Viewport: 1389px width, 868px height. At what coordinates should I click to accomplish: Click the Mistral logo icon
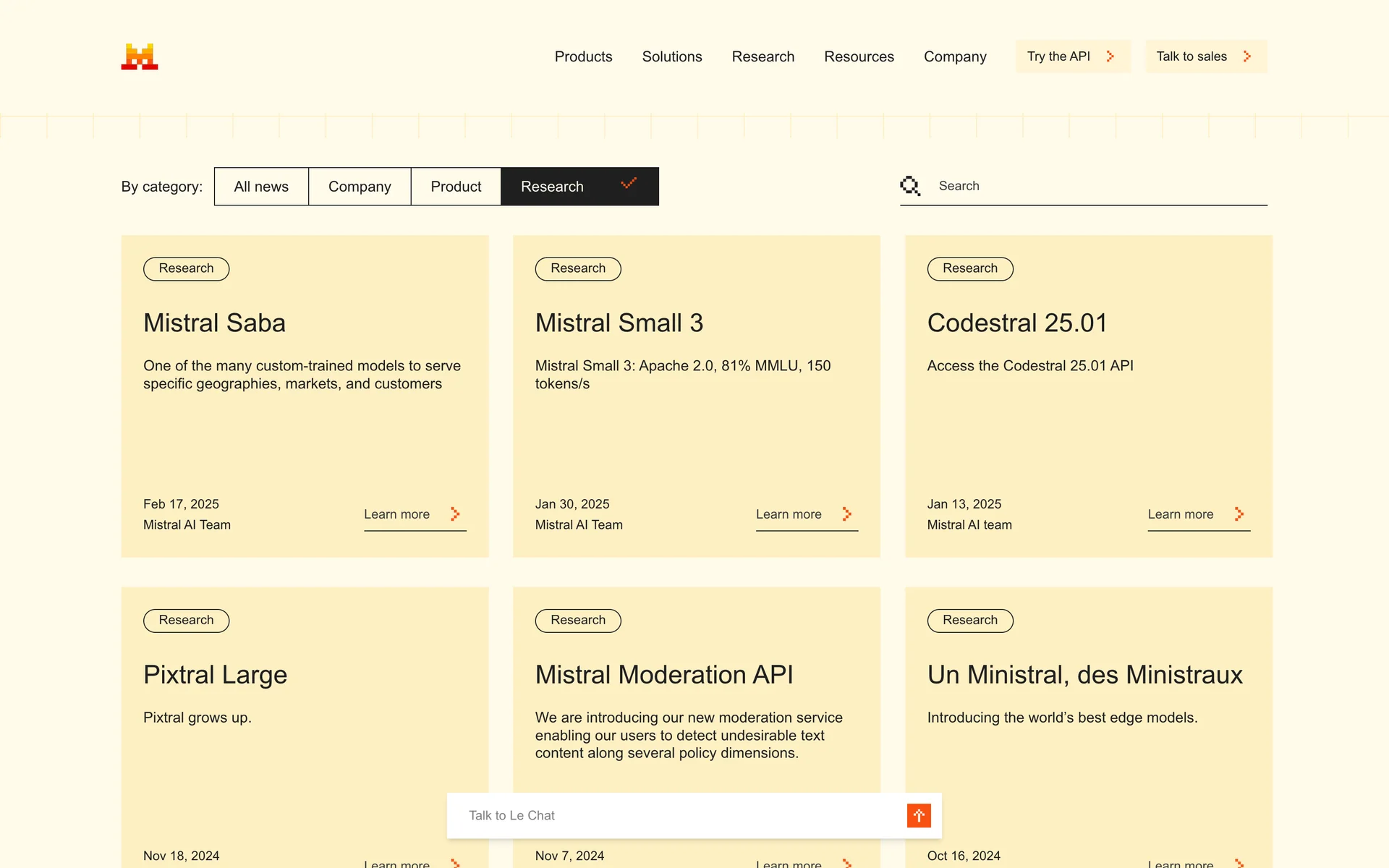tap(139, 56)
